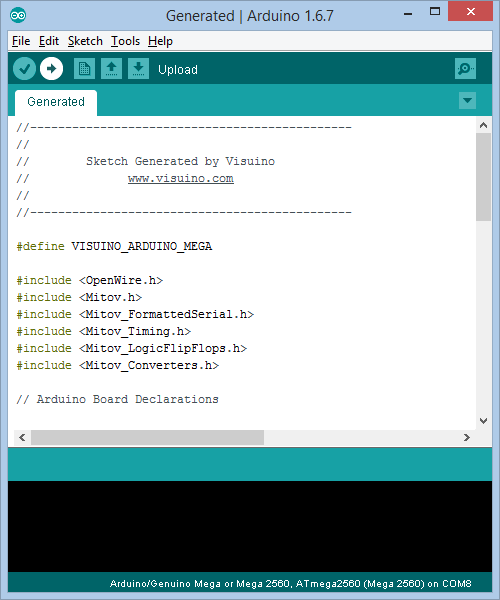Viewport: 500px width, 600px height.
Task: Click the Sketch Generated by Visuino comment
Action: coord(180,161)
